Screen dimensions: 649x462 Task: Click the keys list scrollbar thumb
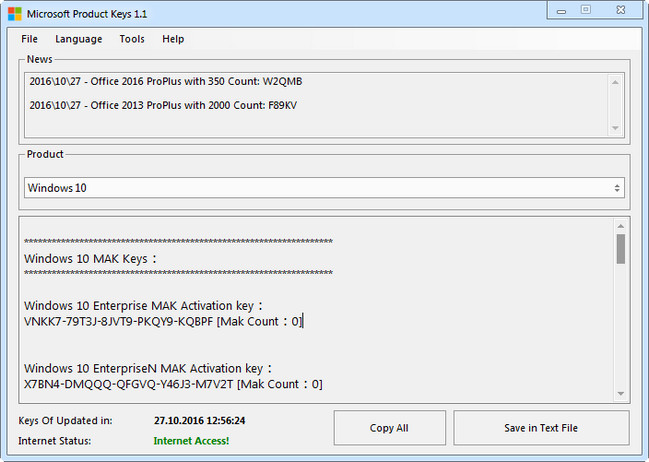pos(620,249)
